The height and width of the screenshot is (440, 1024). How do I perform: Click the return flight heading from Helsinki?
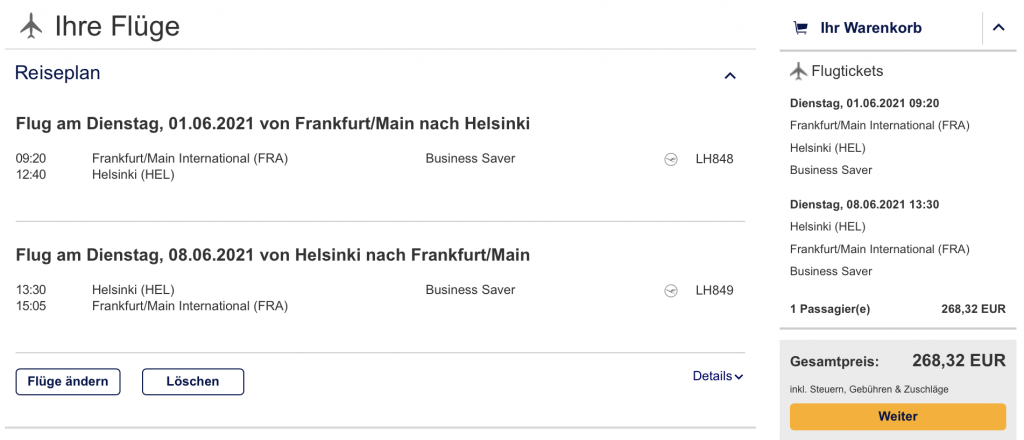point(273,255)
